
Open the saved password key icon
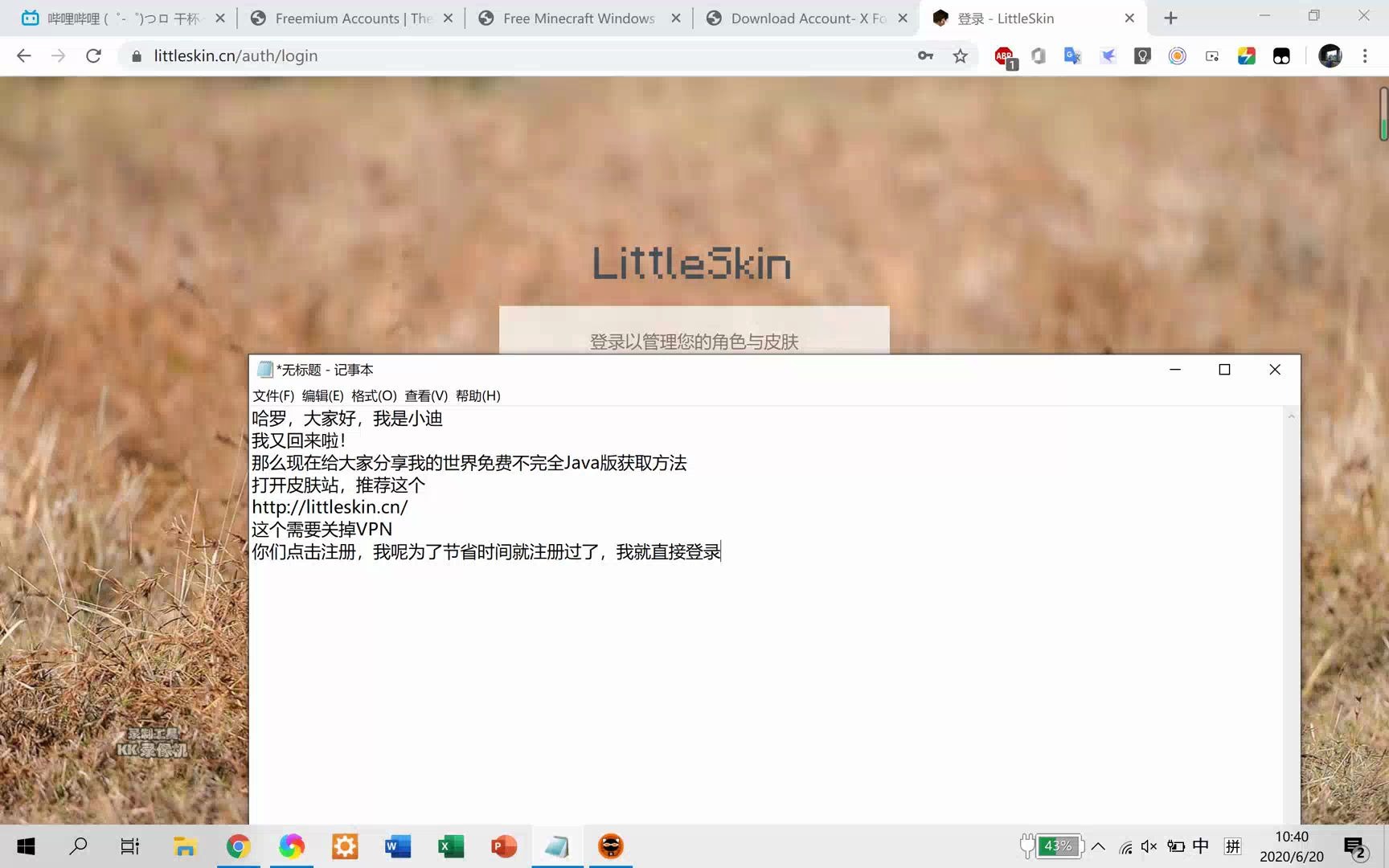pos(925,55)
